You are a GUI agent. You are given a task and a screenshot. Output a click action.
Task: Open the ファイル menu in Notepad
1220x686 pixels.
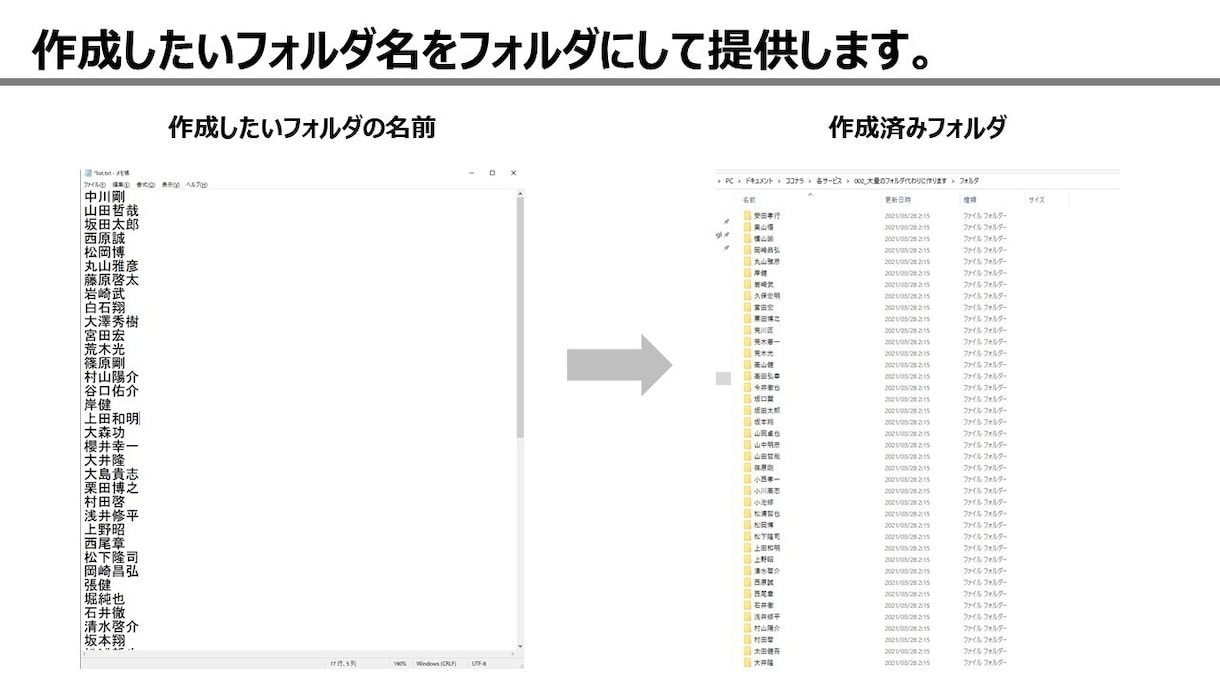point(95,185)
